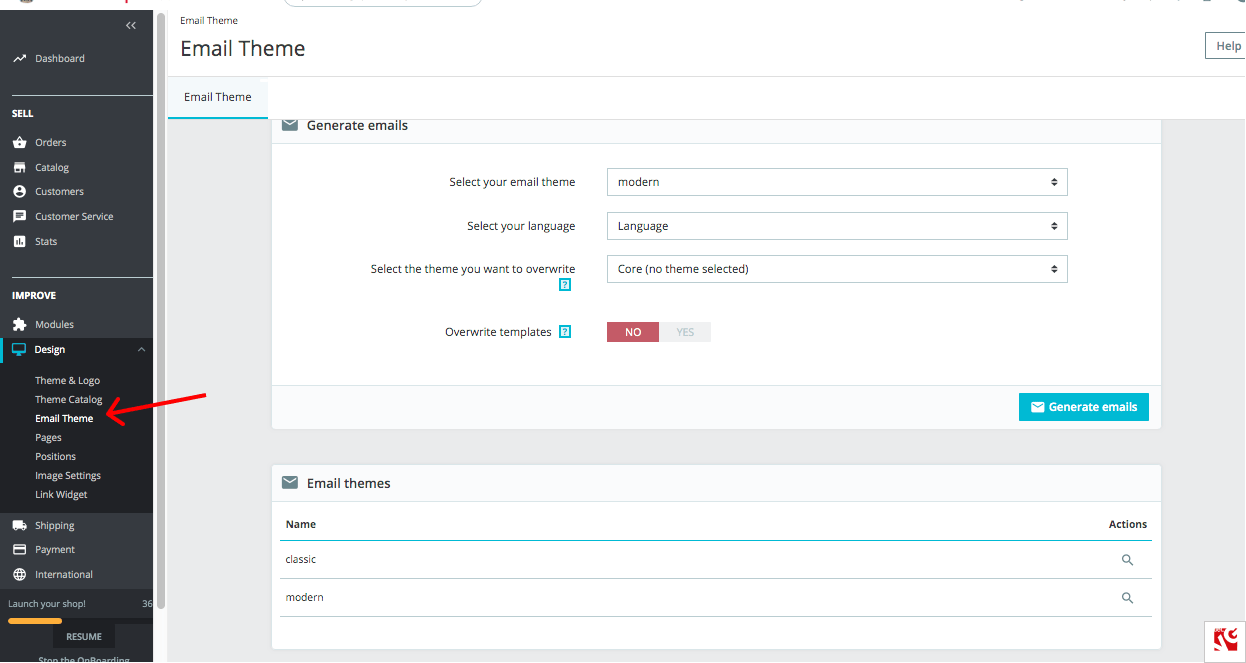Open Payment menu item
1246x663 pixels.
[x=55, y=550]
